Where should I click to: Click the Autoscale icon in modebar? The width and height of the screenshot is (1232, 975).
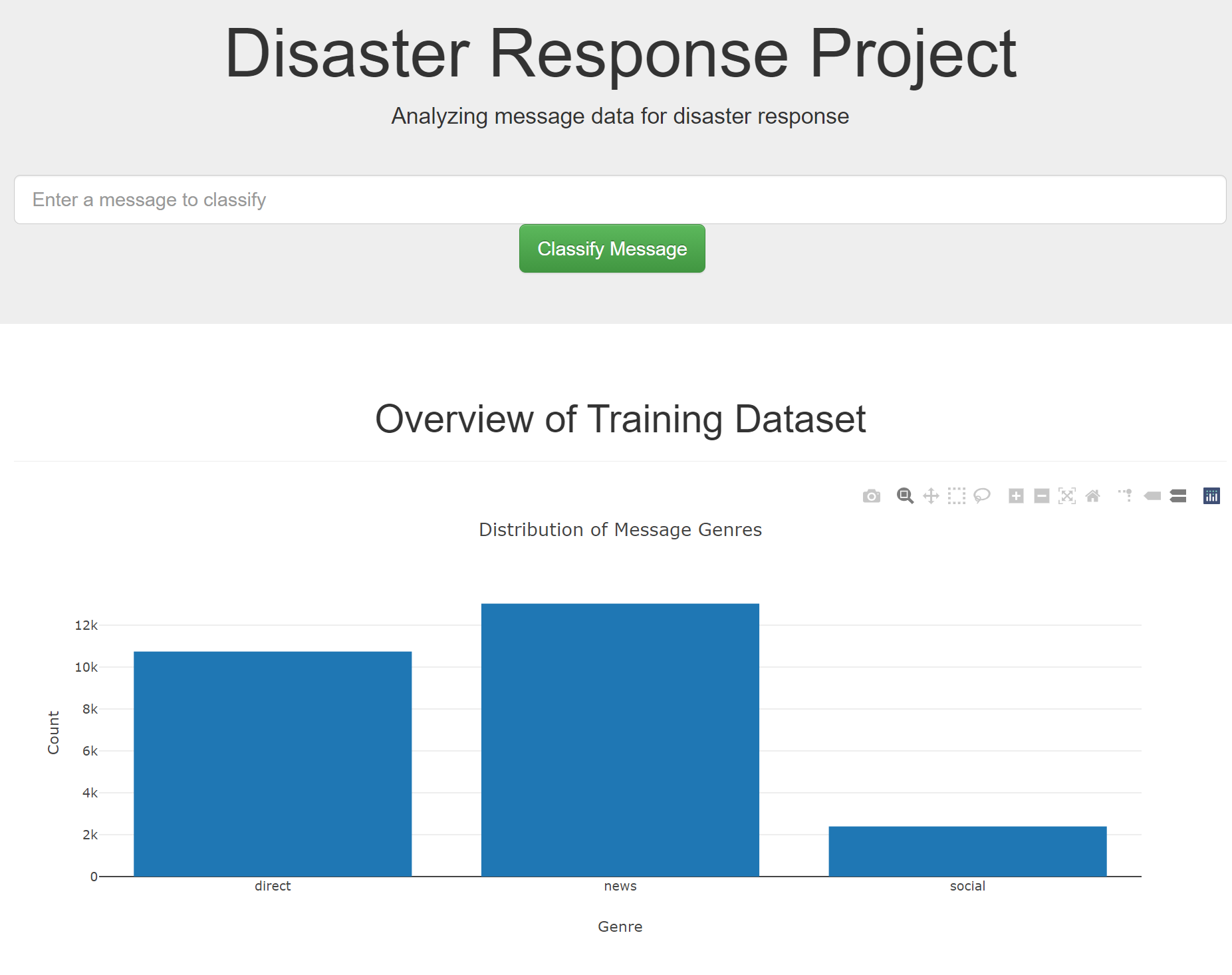point(1067,496)
